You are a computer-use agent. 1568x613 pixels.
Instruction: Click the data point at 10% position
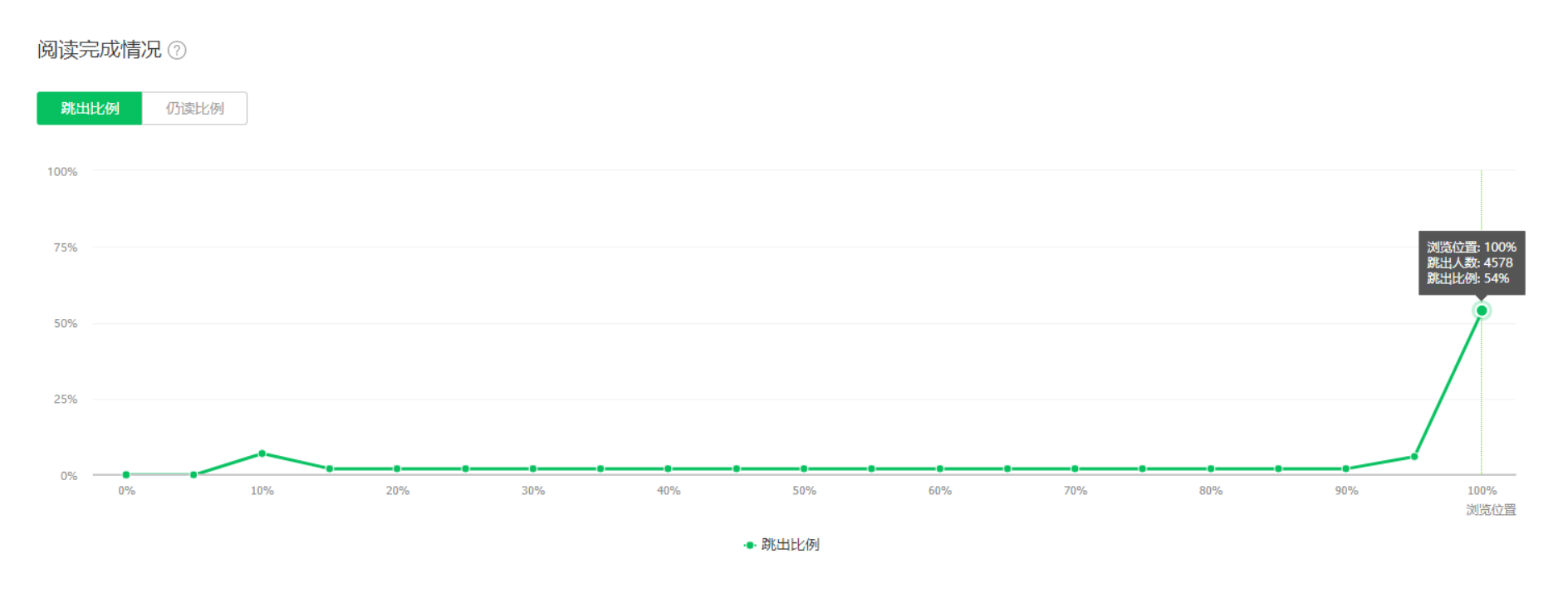pos(262,454)
